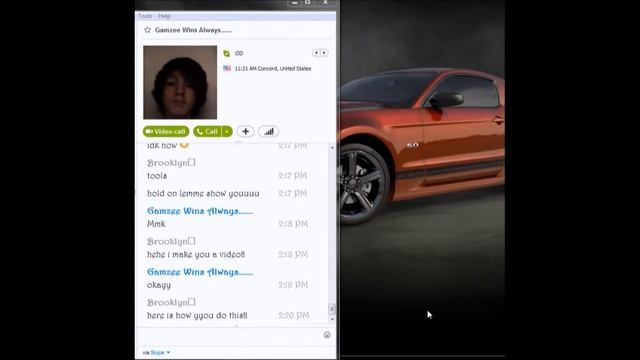This screenshot has width=640, height=360.
Task: Maximize the Skype chat window
Action: click(308, 3)
